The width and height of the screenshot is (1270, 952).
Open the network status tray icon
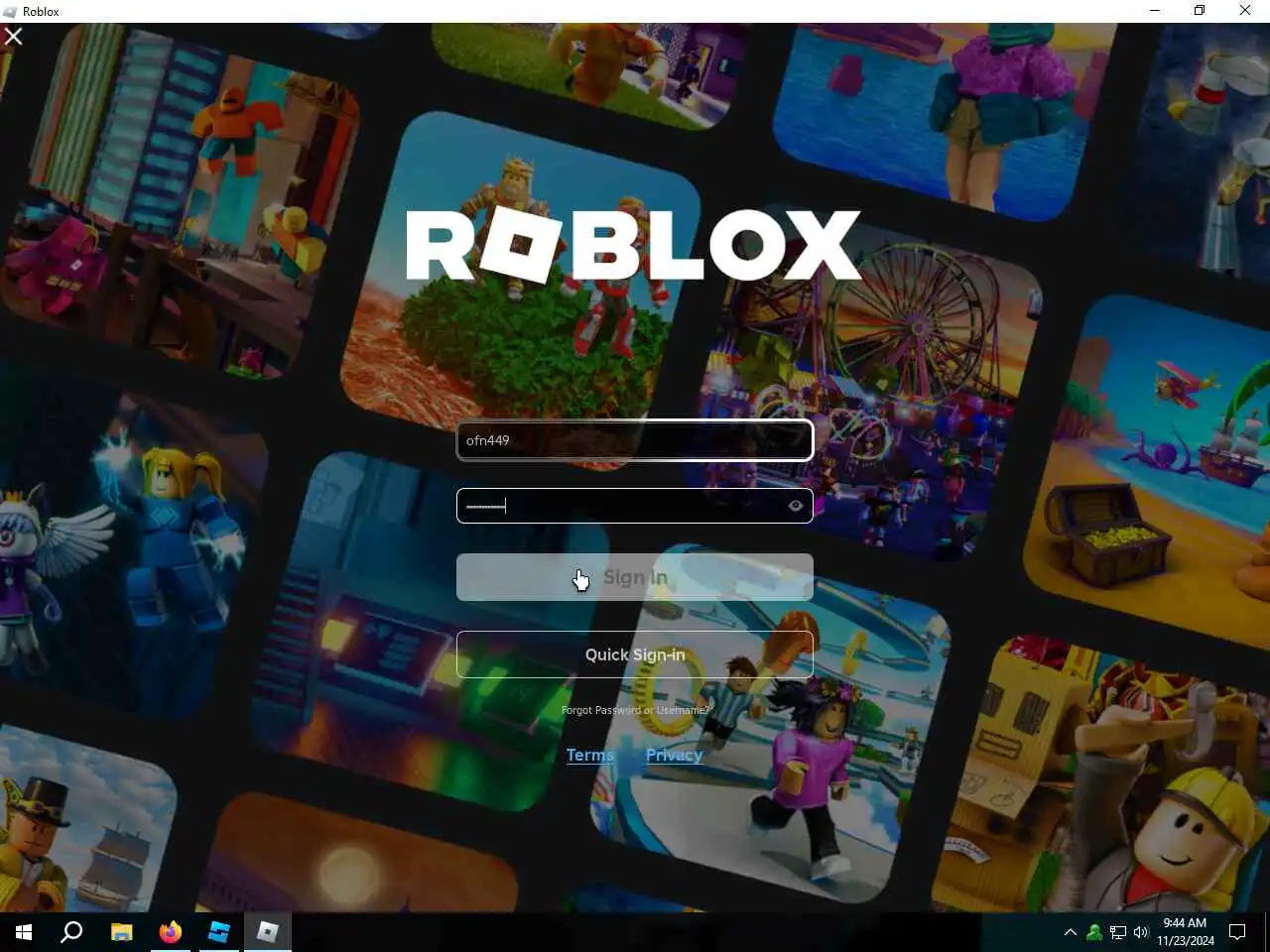pos(1118,932)
